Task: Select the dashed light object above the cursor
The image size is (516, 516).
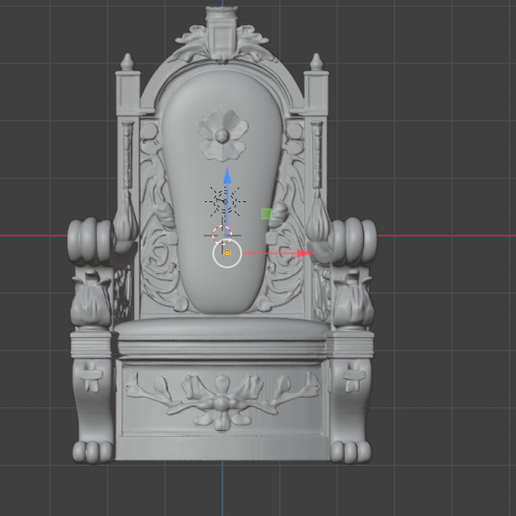Action: [x=225, y=201]
